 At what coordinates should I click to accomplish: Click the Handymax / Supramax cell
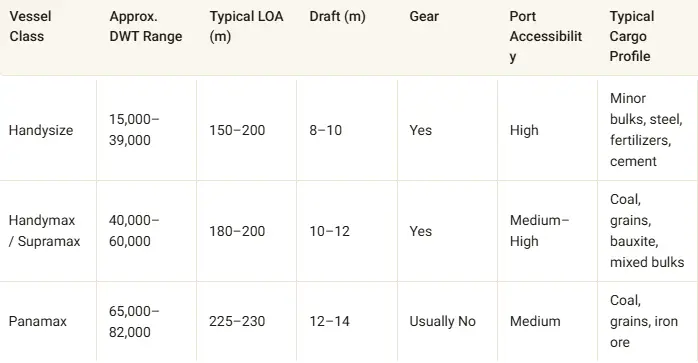coord(45,231)
